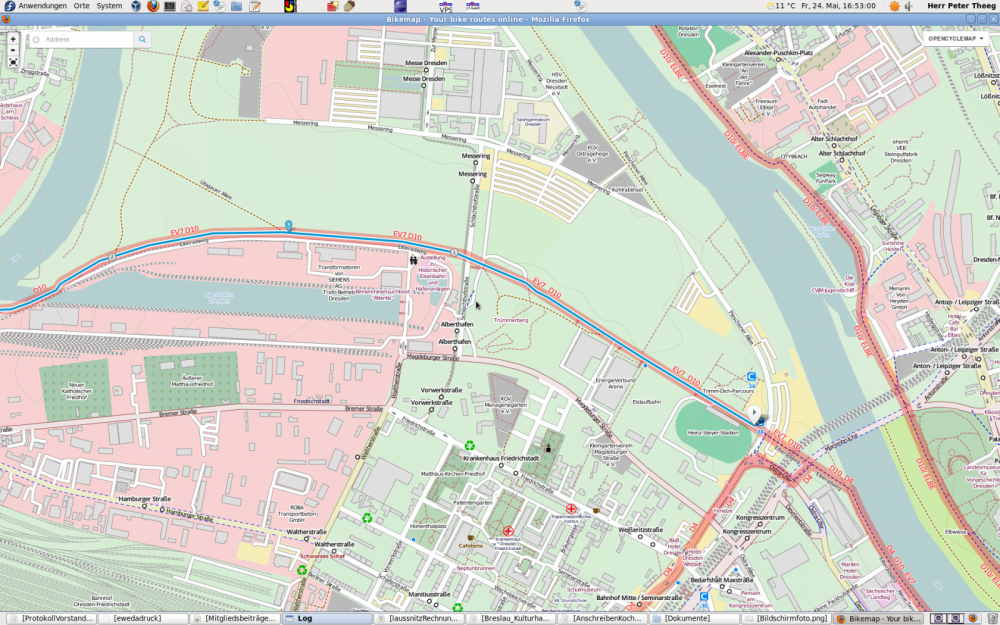Open the mail envelope launcher in the panel
Image resolution: width=1000 pixels, height=625 pixels.
point(186,6)
